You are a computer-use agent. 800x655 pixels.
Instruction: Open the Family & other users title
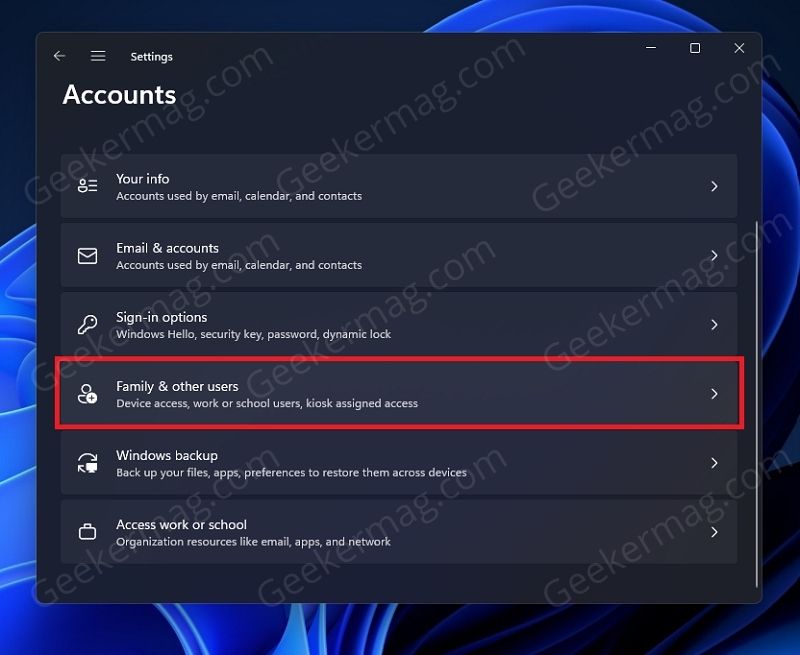tap(177, 386)
